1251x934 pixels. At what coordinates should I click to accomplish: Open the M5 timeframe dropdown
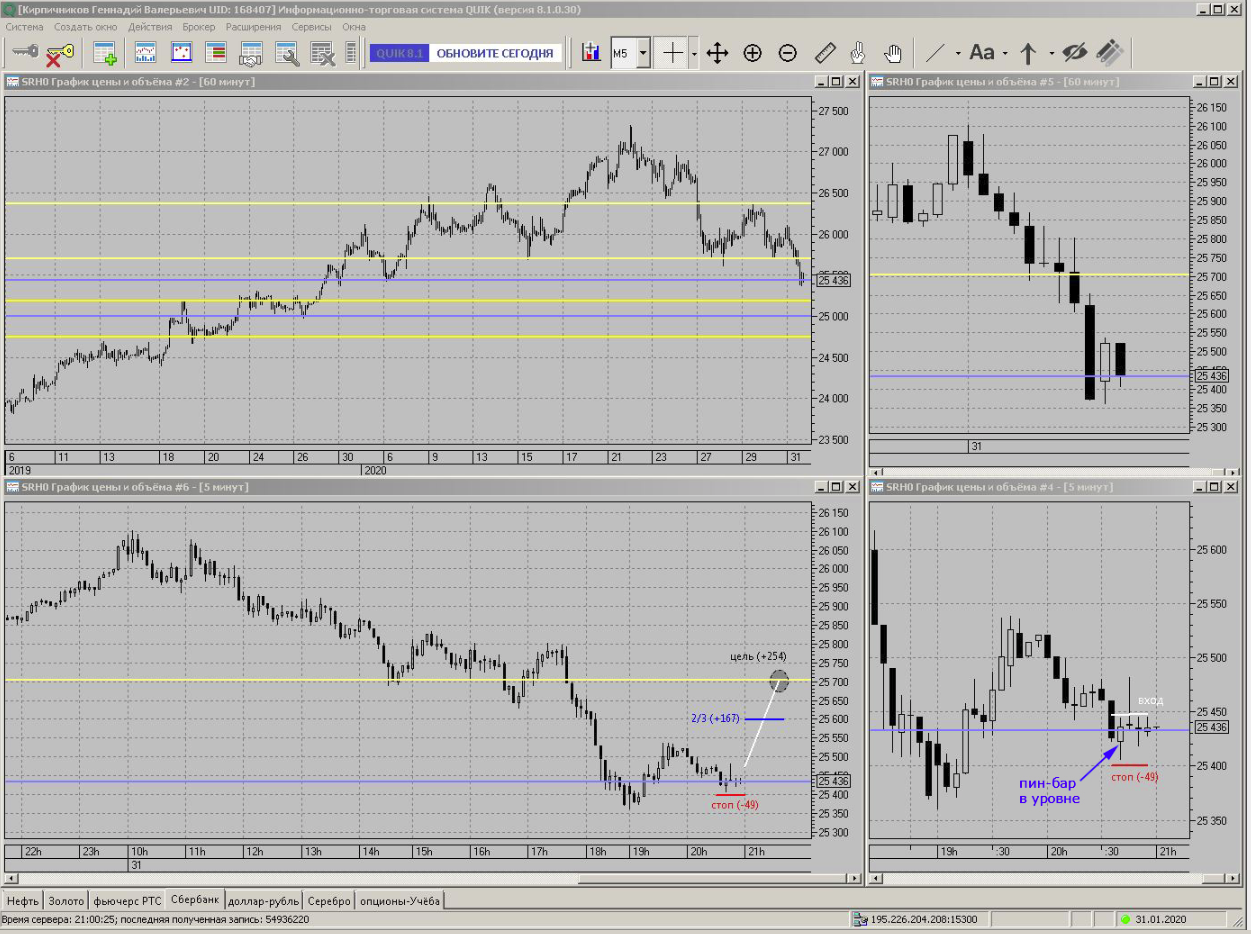tap(643, 53)
